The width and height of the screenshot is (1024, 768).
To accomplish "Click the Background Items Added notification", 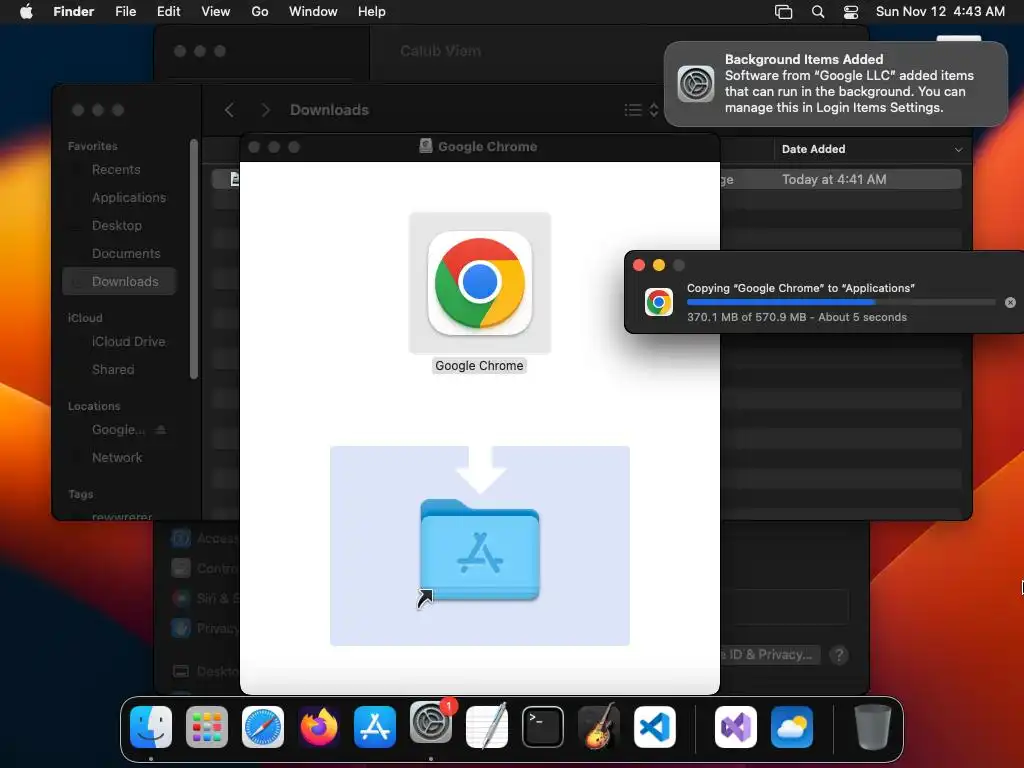I will tap(836, 84).
